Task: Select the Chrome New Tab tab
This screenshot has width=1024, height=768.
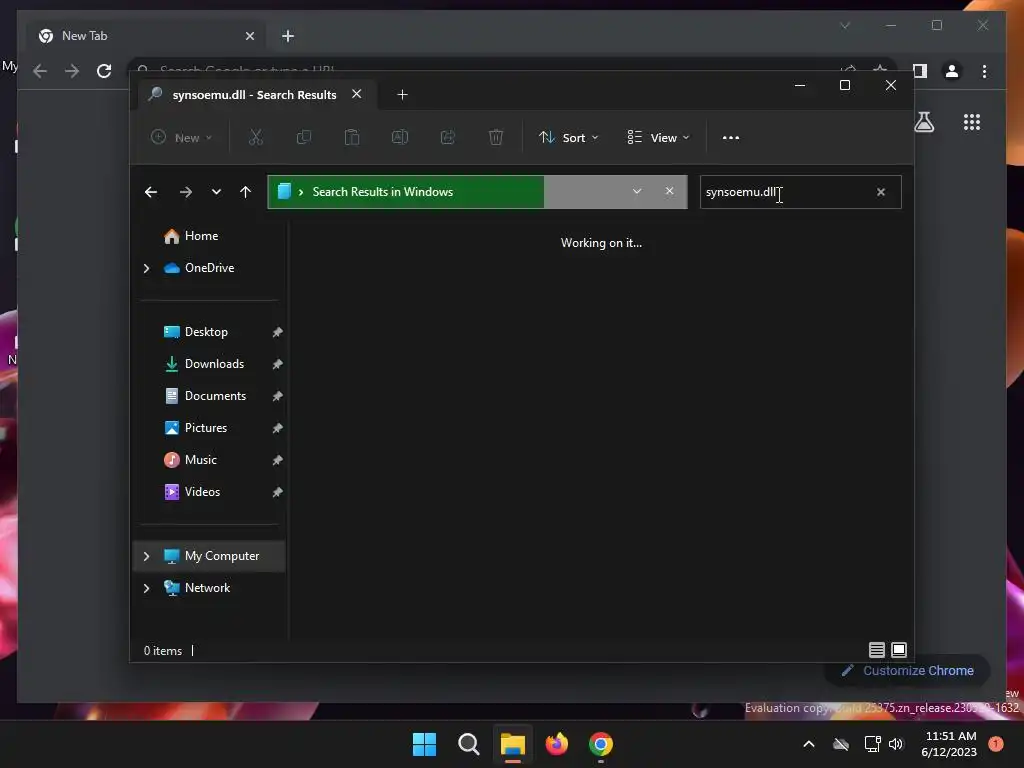Action: (x=146, y=36)
